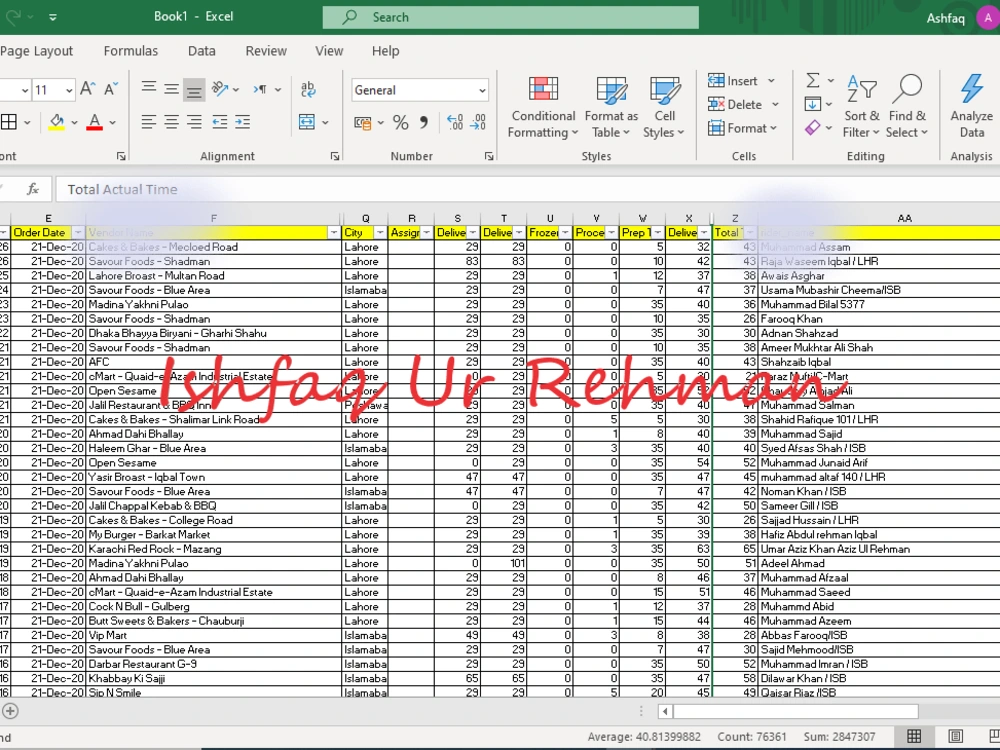Click Decrease Decimal icon
Screen dimensions: 1000x750
[x=478, y=122]
